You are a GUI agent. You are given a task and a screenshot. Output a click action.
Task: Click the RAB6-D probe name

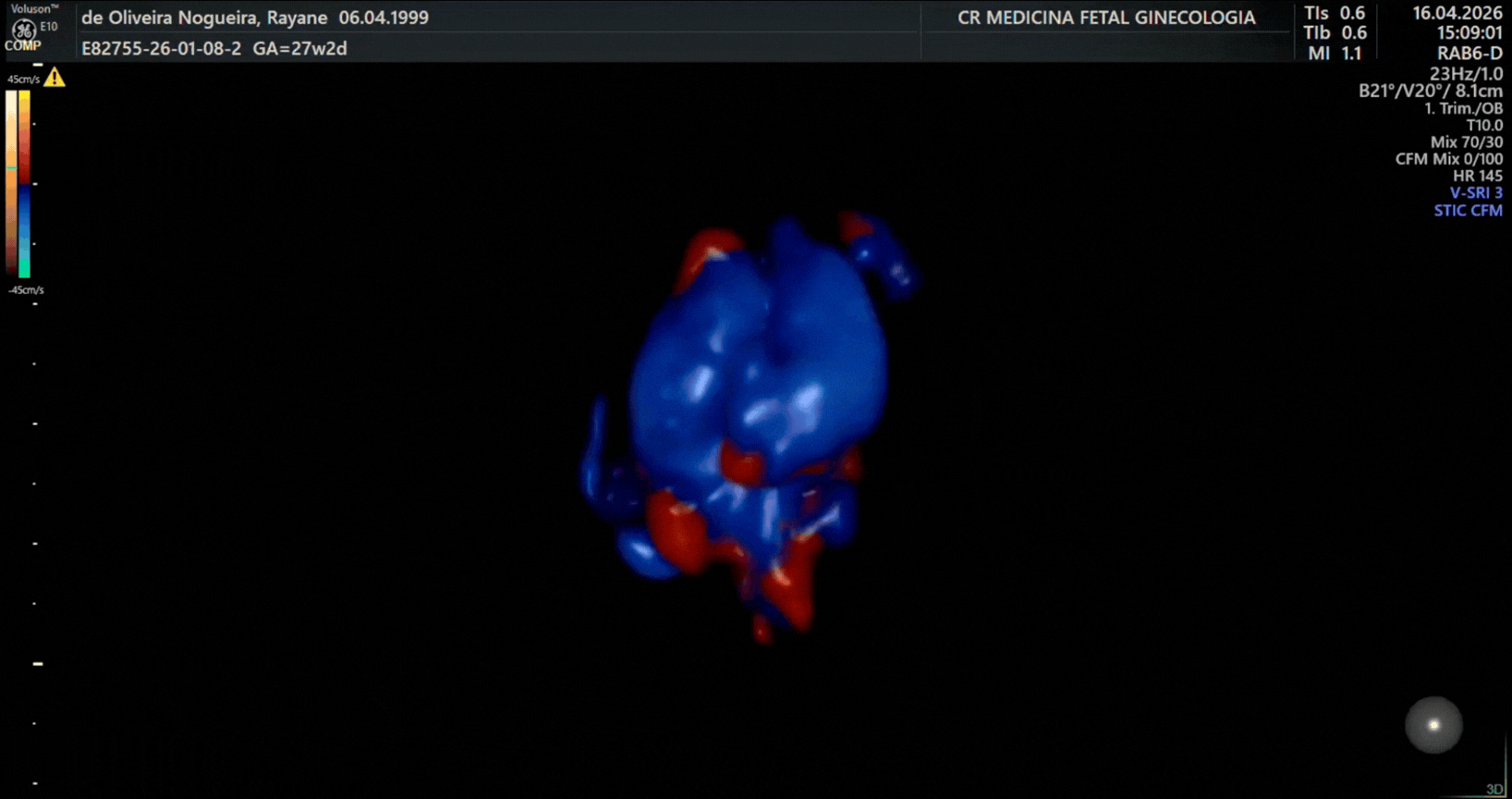pyautogui.click(x=1469, y=54)
